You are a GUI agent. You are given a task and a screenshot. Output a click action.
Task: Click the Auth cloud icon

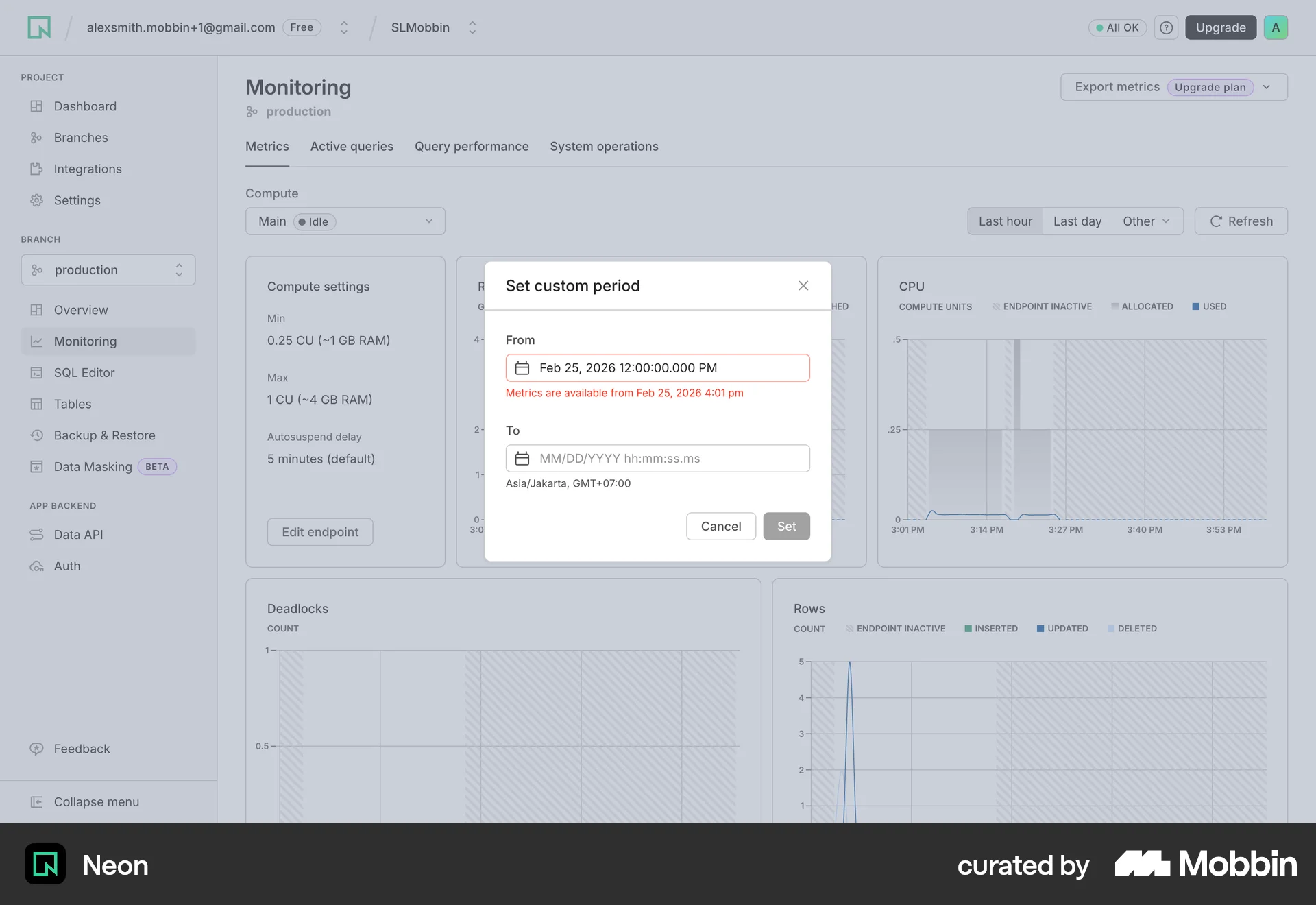(x=36, y=566)
